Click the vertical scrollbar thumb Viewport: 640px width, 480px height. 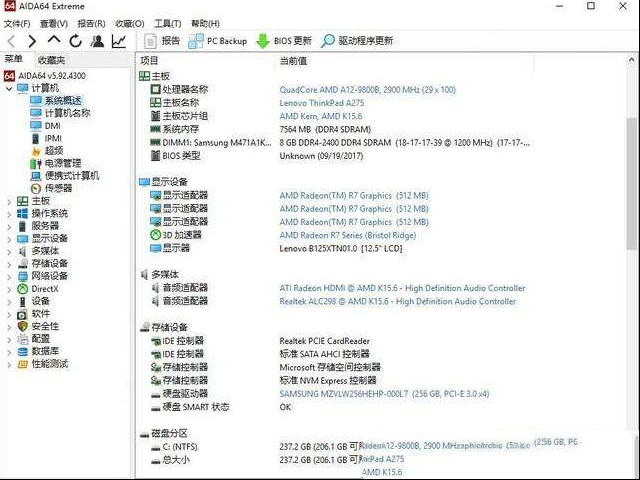[x=632, y=183]
